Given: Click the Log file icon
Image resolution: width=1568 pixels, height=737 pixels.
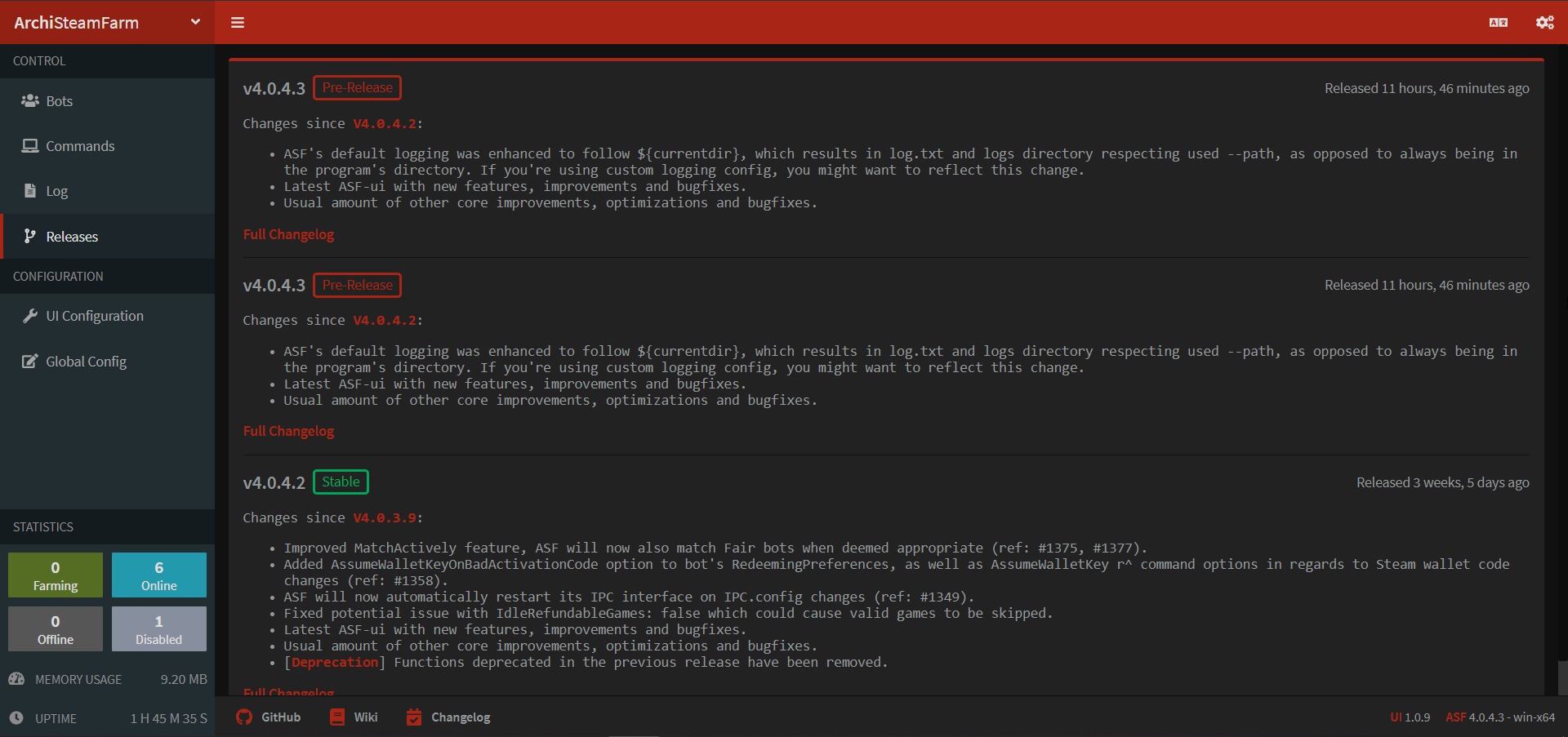Looking at the screenshot, I should click(30, 190).
